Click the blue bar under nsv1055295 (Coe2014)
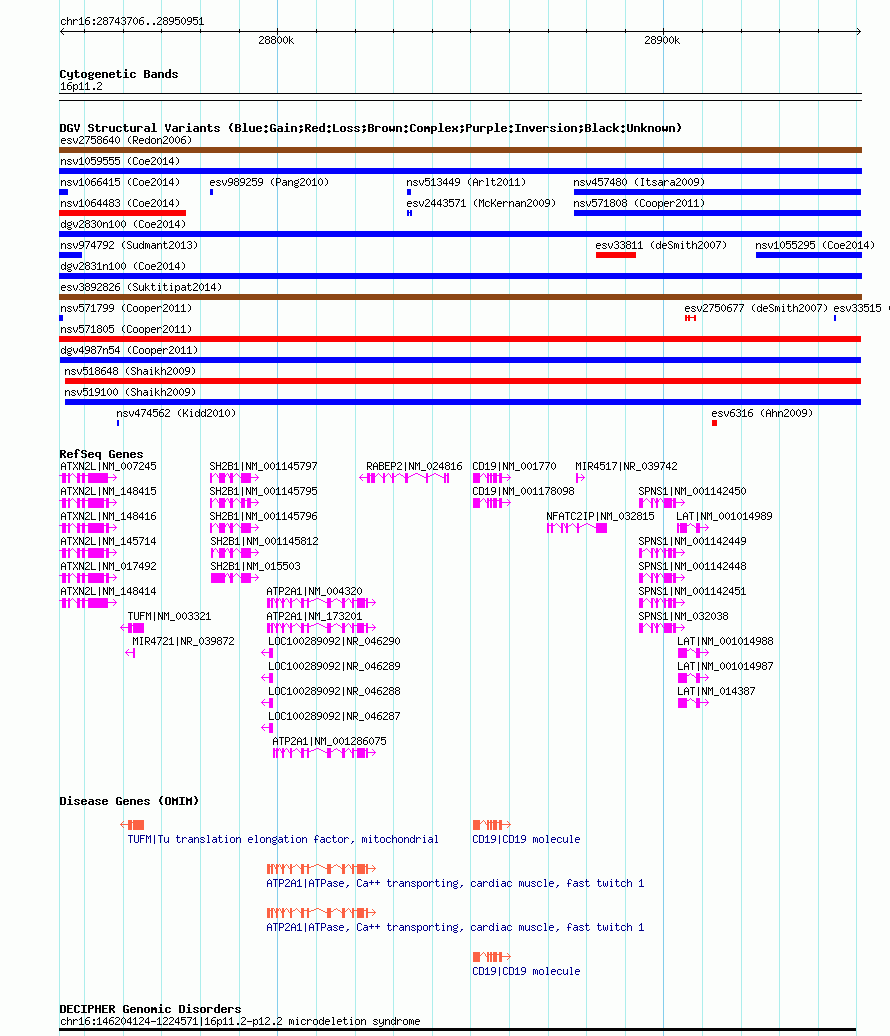Viewport: 890px width, 1036px height. point(809,255)
